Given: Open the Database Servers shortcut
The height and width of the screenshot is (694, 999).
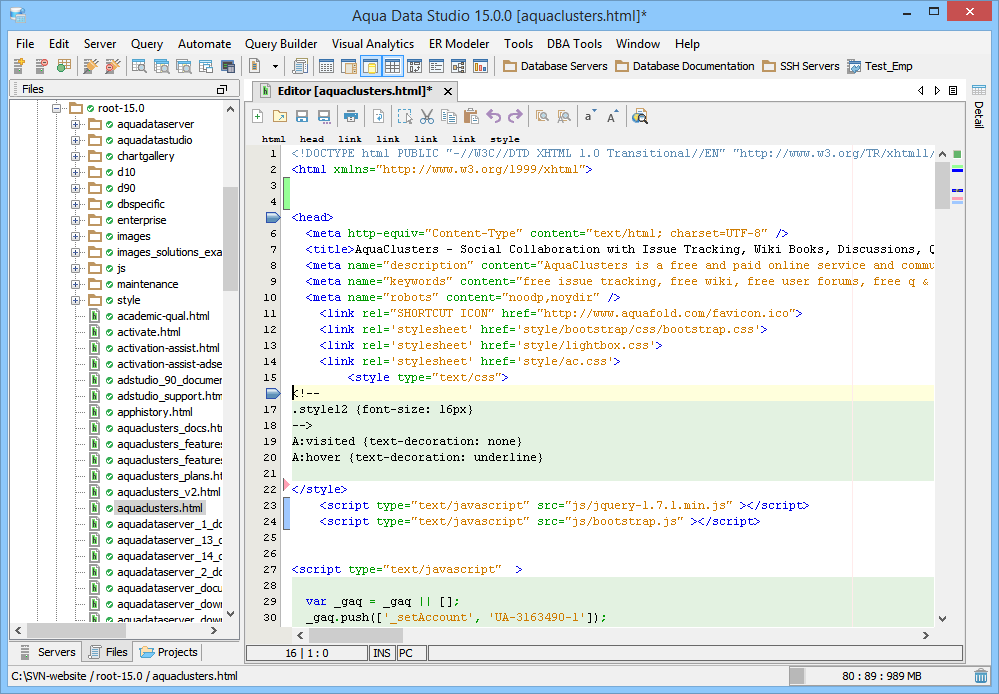Looking at the screenshot, I should click(x=557, y=67).
